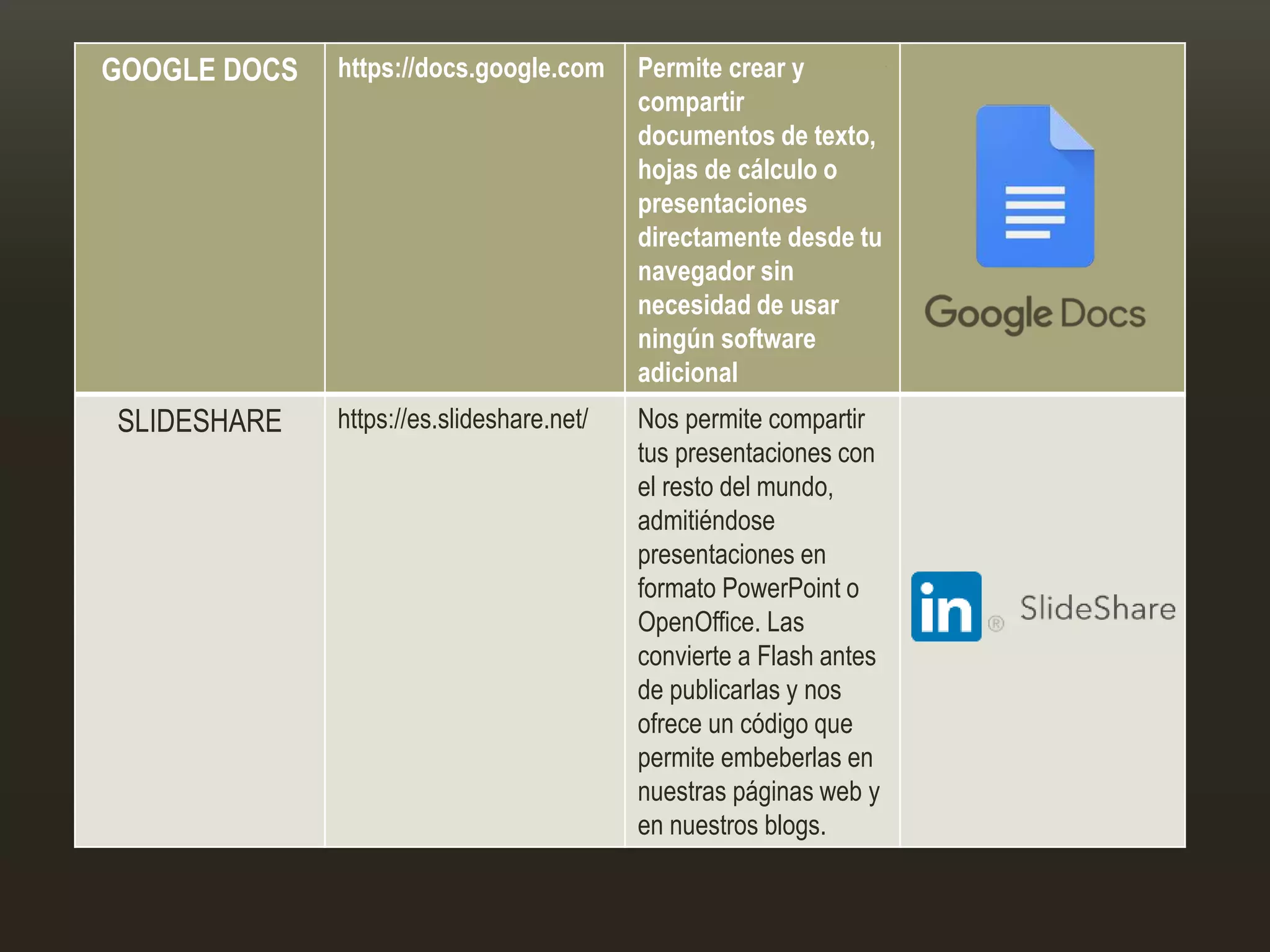Viewport: 1270px width, 952px height.
Task: Click the registered trademark symbol beside the LinkedIn logo
Action: (x=996, y=624)
